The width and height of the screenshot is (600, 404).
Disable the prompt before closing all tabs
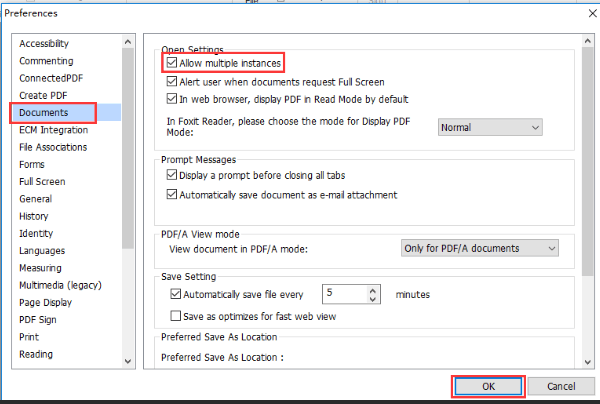tap(172, 175)
